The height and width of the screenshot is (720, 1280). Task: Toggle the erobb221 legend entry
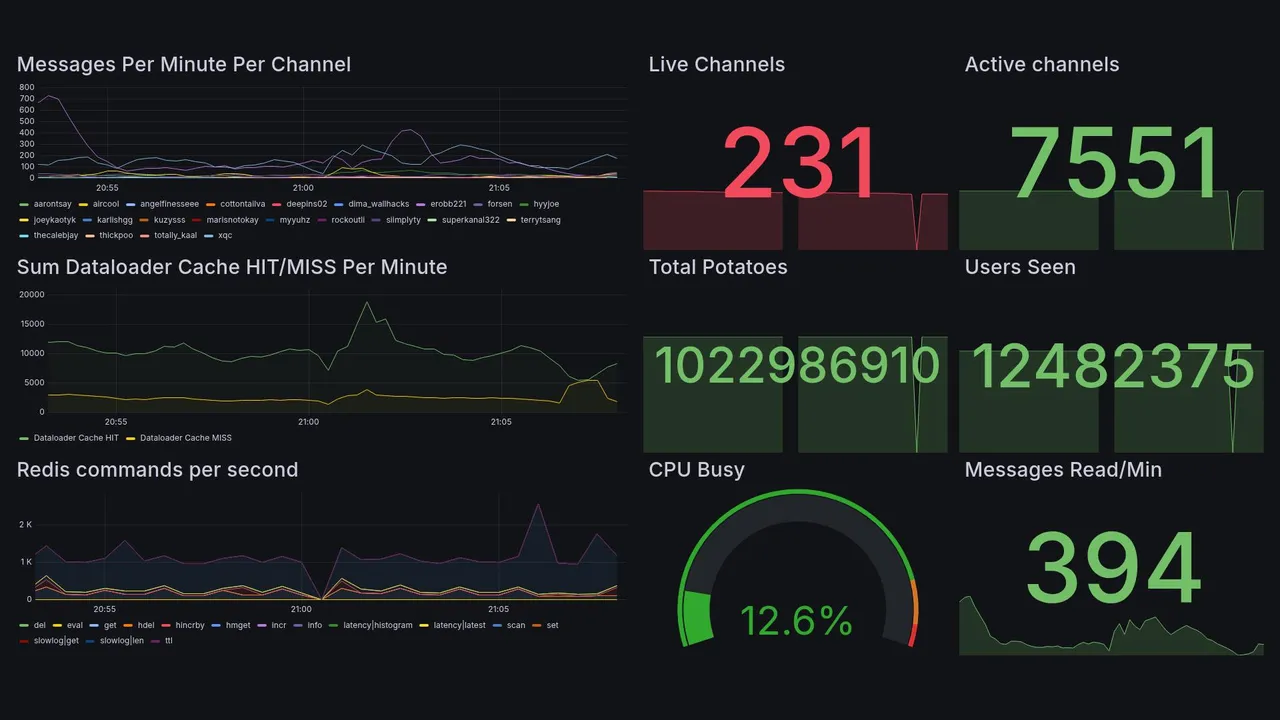[440, 204]
